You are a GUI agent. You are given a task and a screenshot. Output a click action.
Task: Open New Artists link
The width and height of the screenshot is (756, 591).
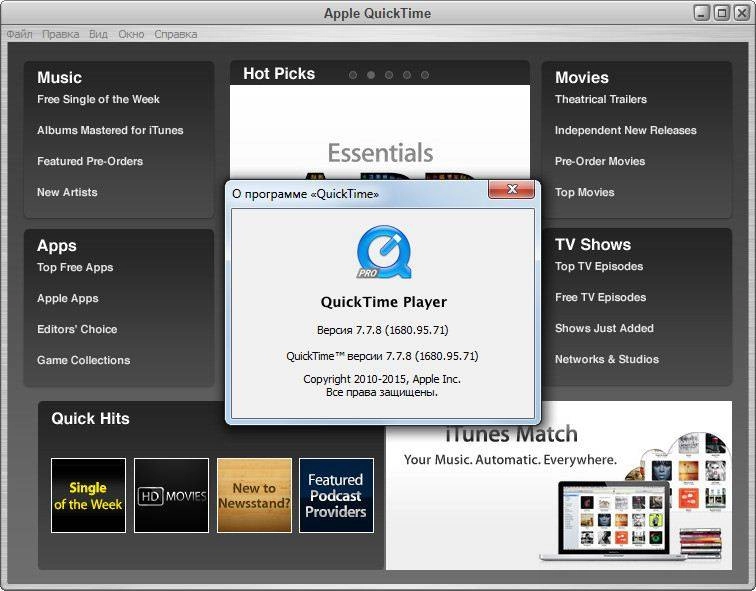[x=68, y=192]
